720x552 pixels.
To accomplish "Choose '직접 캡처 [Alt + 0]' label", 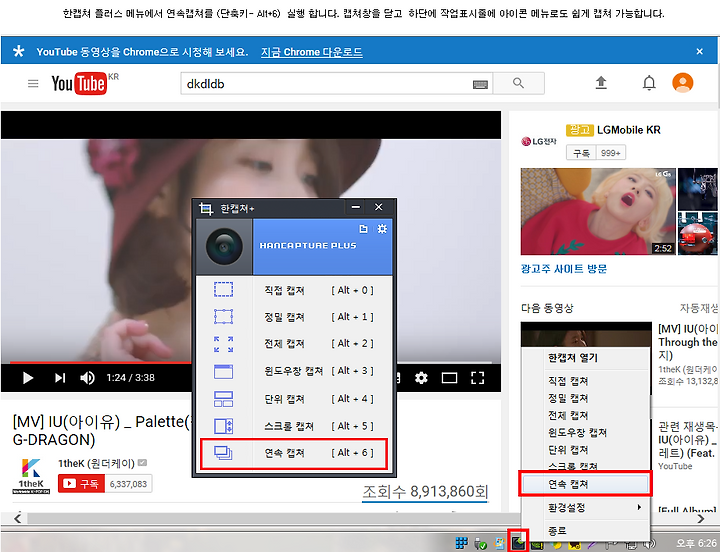I will [x=319, y=290].
